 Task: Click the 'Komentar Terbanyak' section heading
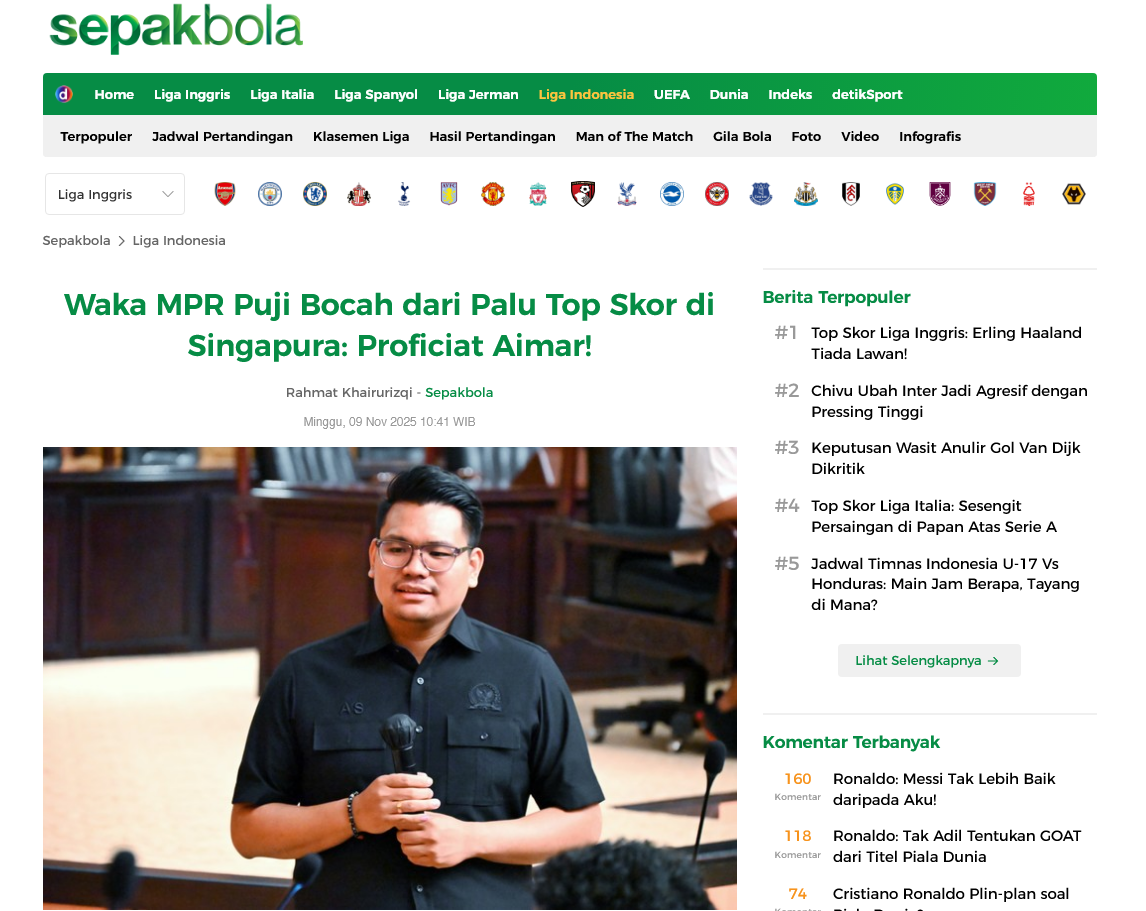851,742
